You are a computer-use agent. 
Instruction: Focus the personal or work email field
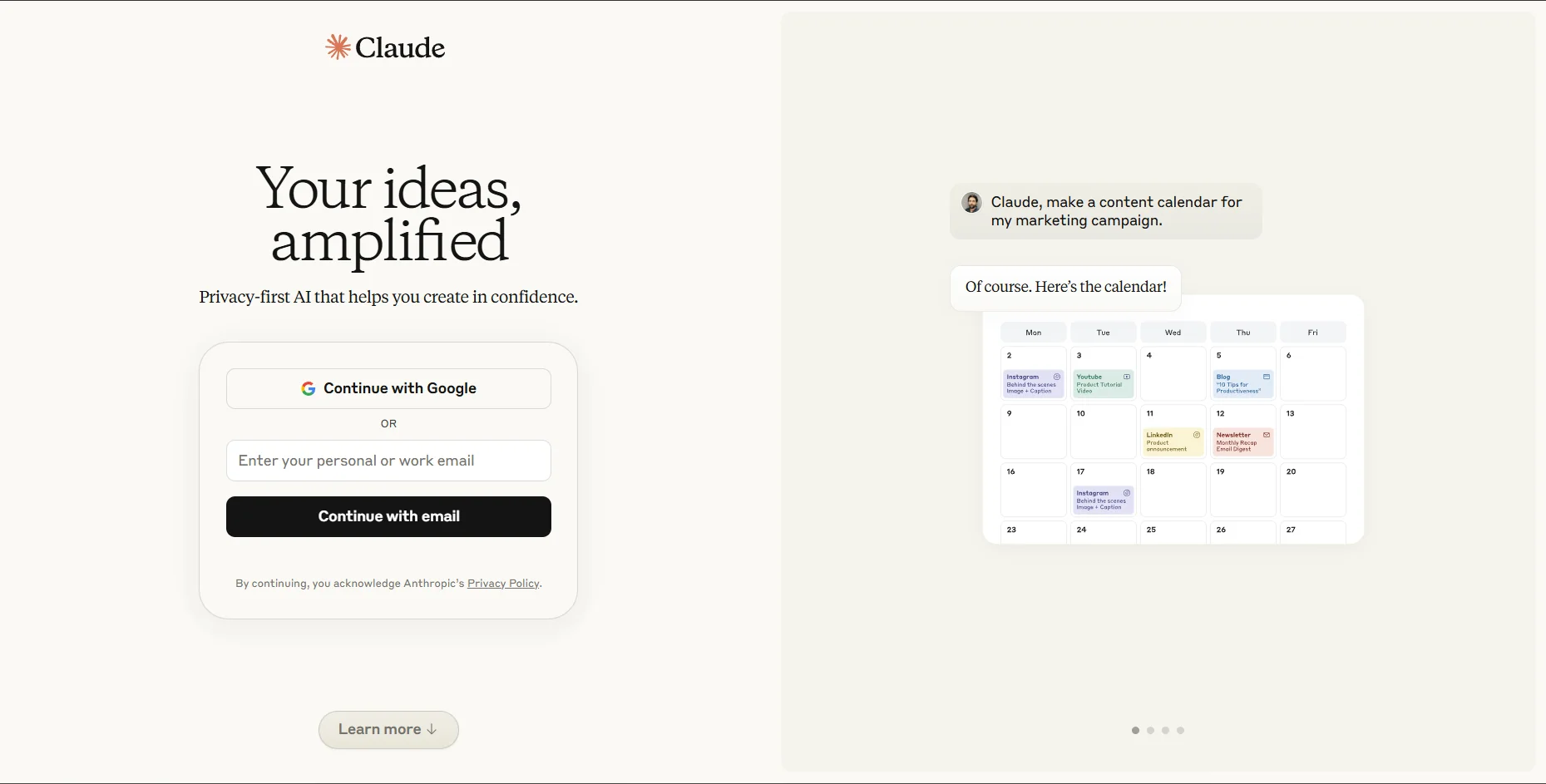click(x=388, y=461)
